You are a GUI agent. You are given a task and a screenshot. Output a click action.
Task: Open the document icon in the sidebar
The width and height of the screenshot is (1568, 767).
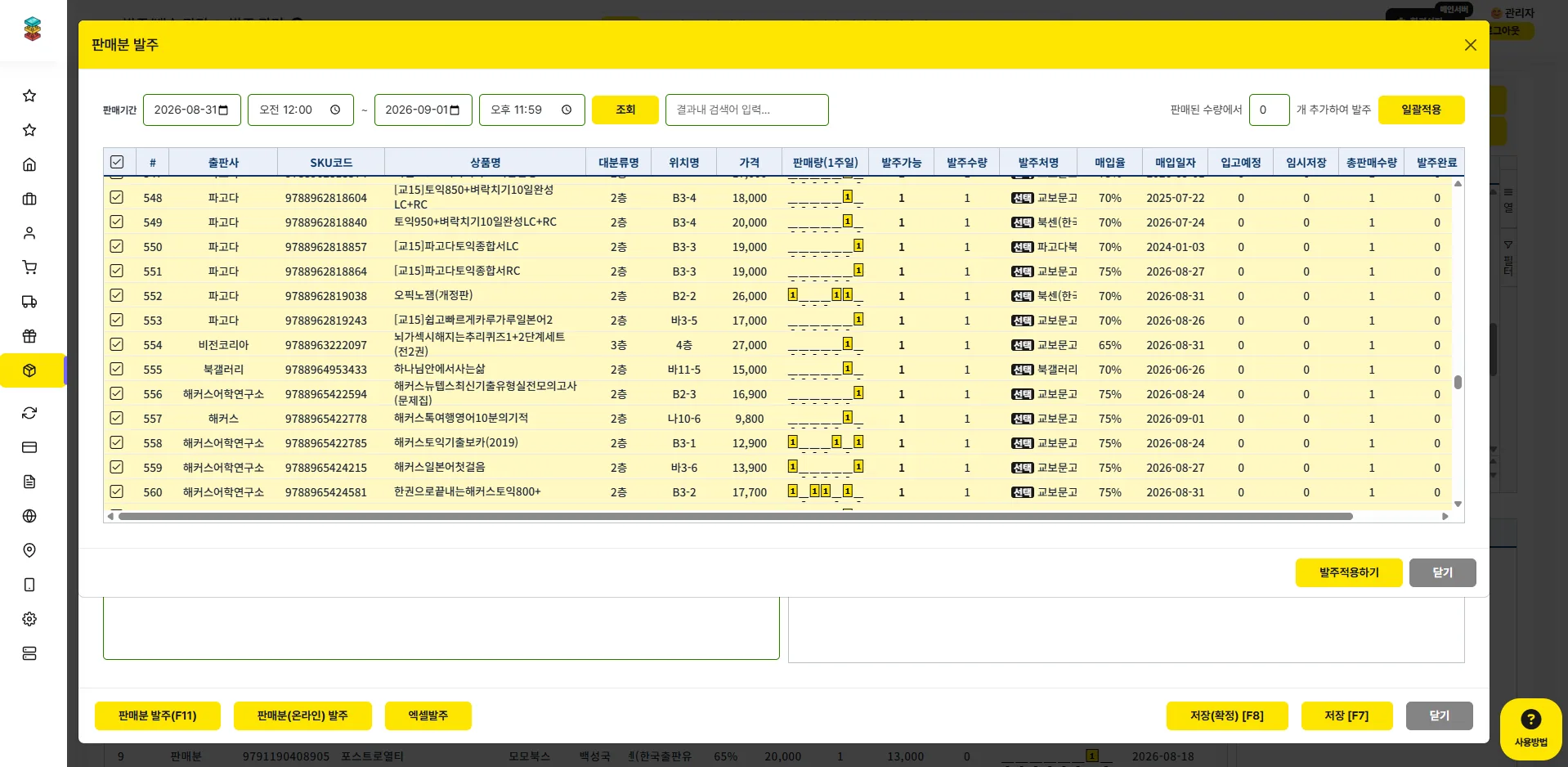[x=29, y=482]
